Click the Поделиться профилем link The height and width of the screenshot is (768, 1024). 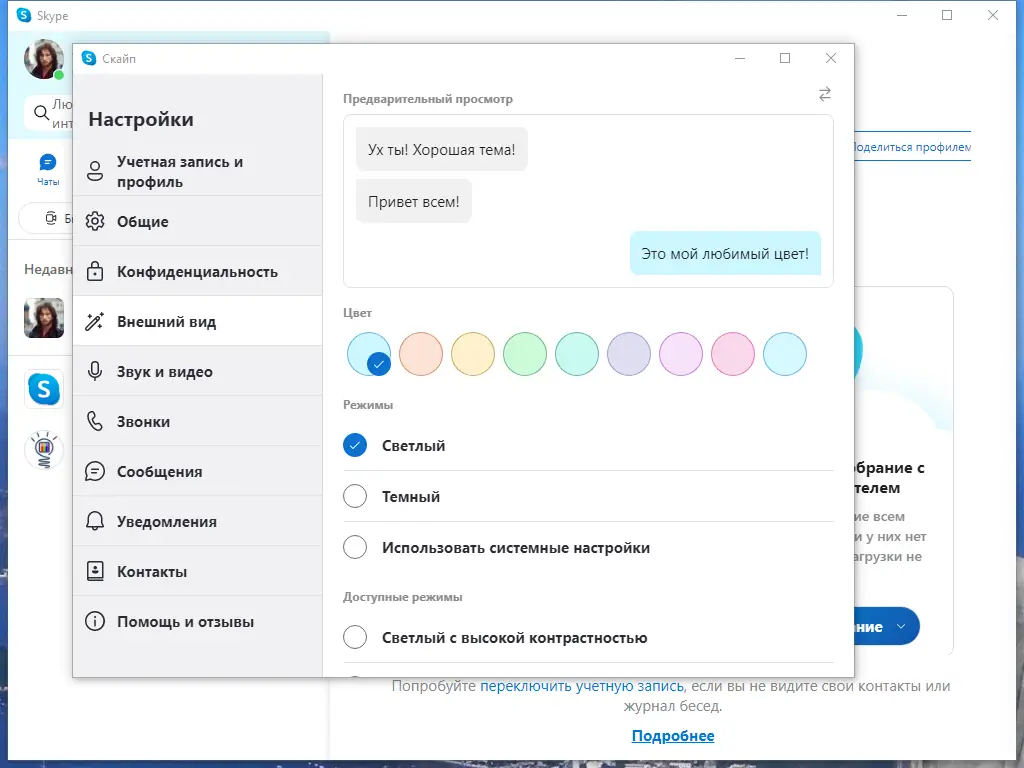[x=915, y=146]
